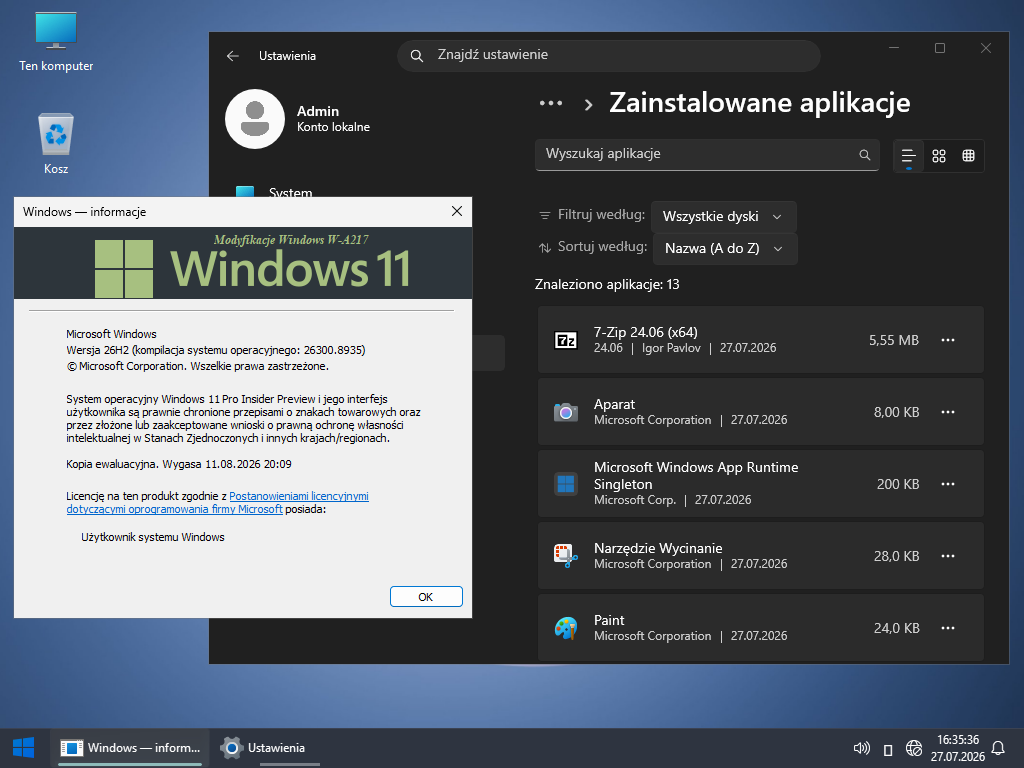Click Microsoft Windows App Runtime Singleton name
Image resolution: width=1024 pixels, height=768 pixels.
[x=696, y=475]
